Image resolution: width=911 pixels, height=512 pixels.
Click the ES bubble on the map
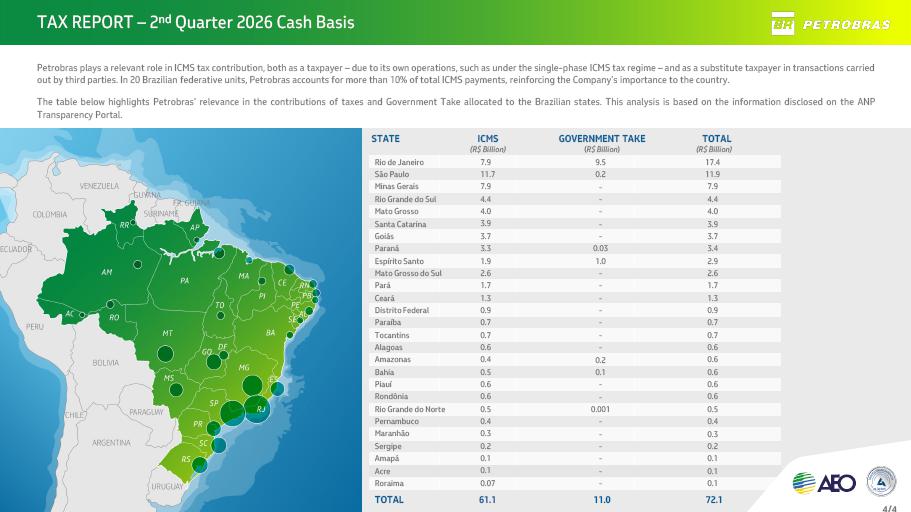[277, 389]
